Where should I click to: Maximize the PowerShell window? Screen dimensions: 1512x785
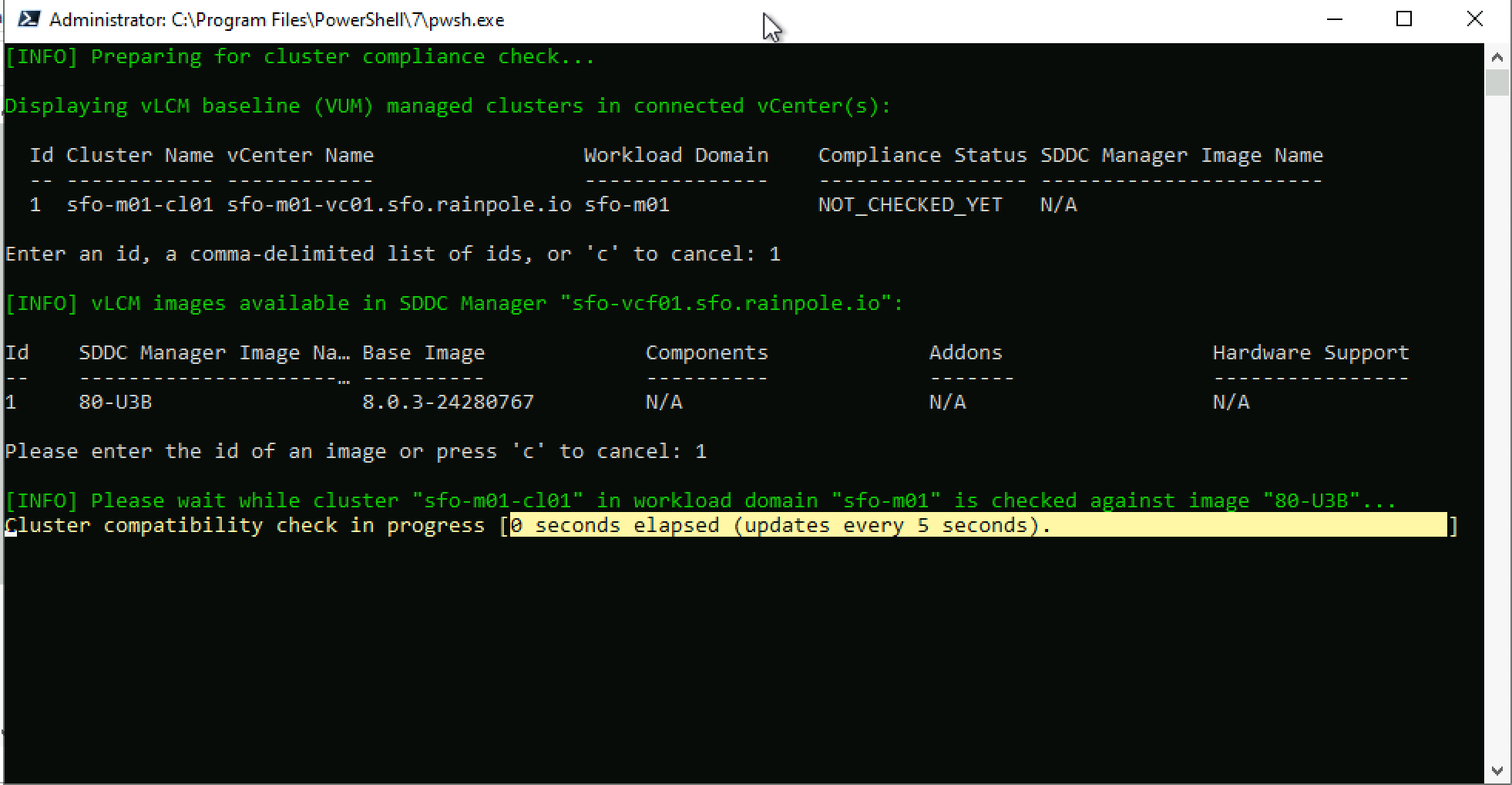(1404, 19)
